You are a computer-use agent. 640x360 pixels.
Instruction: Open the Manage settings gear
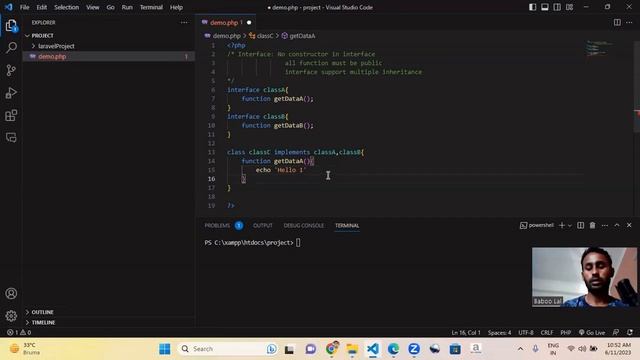(11, 316)
